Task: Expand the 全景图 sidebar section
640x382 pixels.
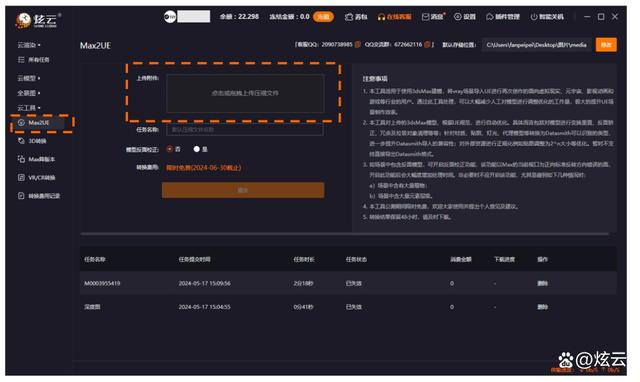Action: tap(29, 93)
